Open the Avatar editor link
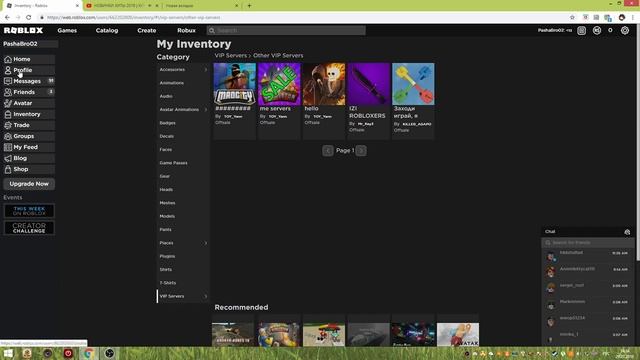The height and width of the screenshot is (360, 640). click(x=29, y=103)
